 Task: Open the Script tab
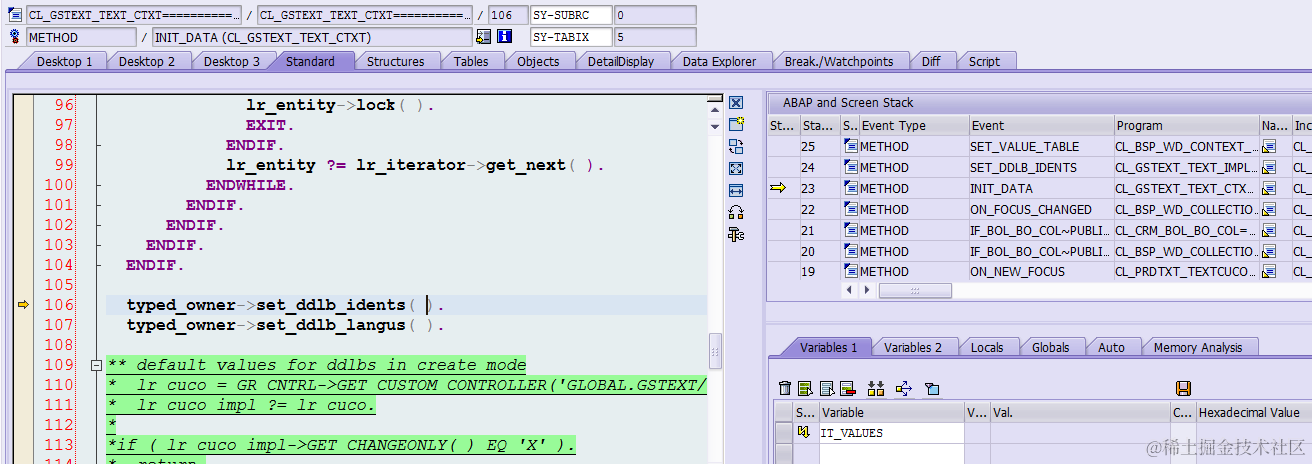[x=984, y=61]
